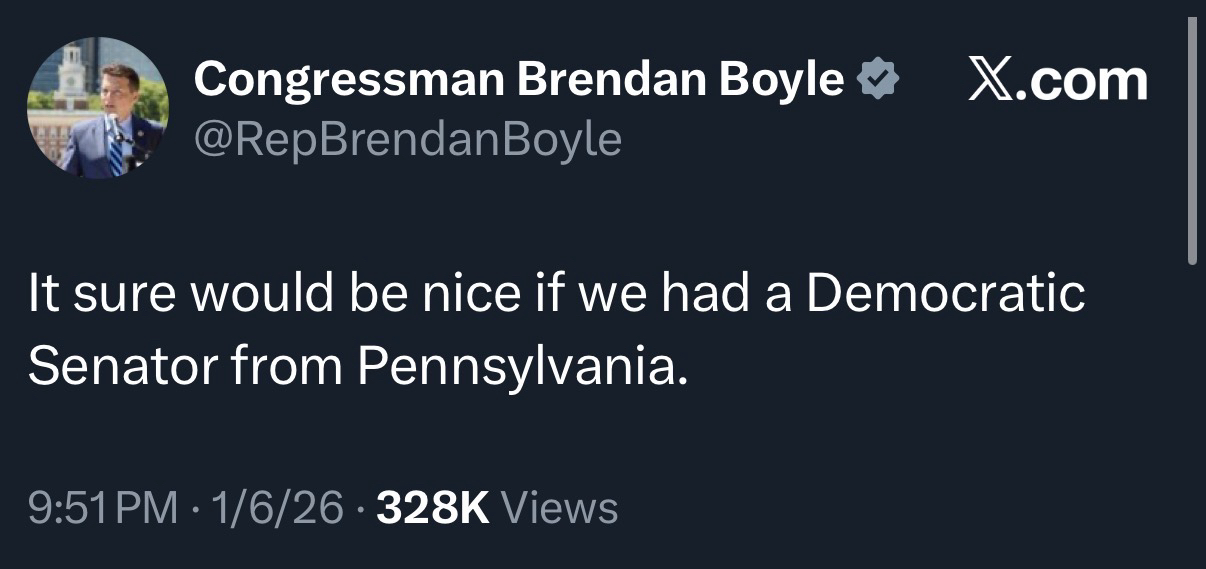Click the "Views" label
1206x569 pixels.
coord(559,508)
